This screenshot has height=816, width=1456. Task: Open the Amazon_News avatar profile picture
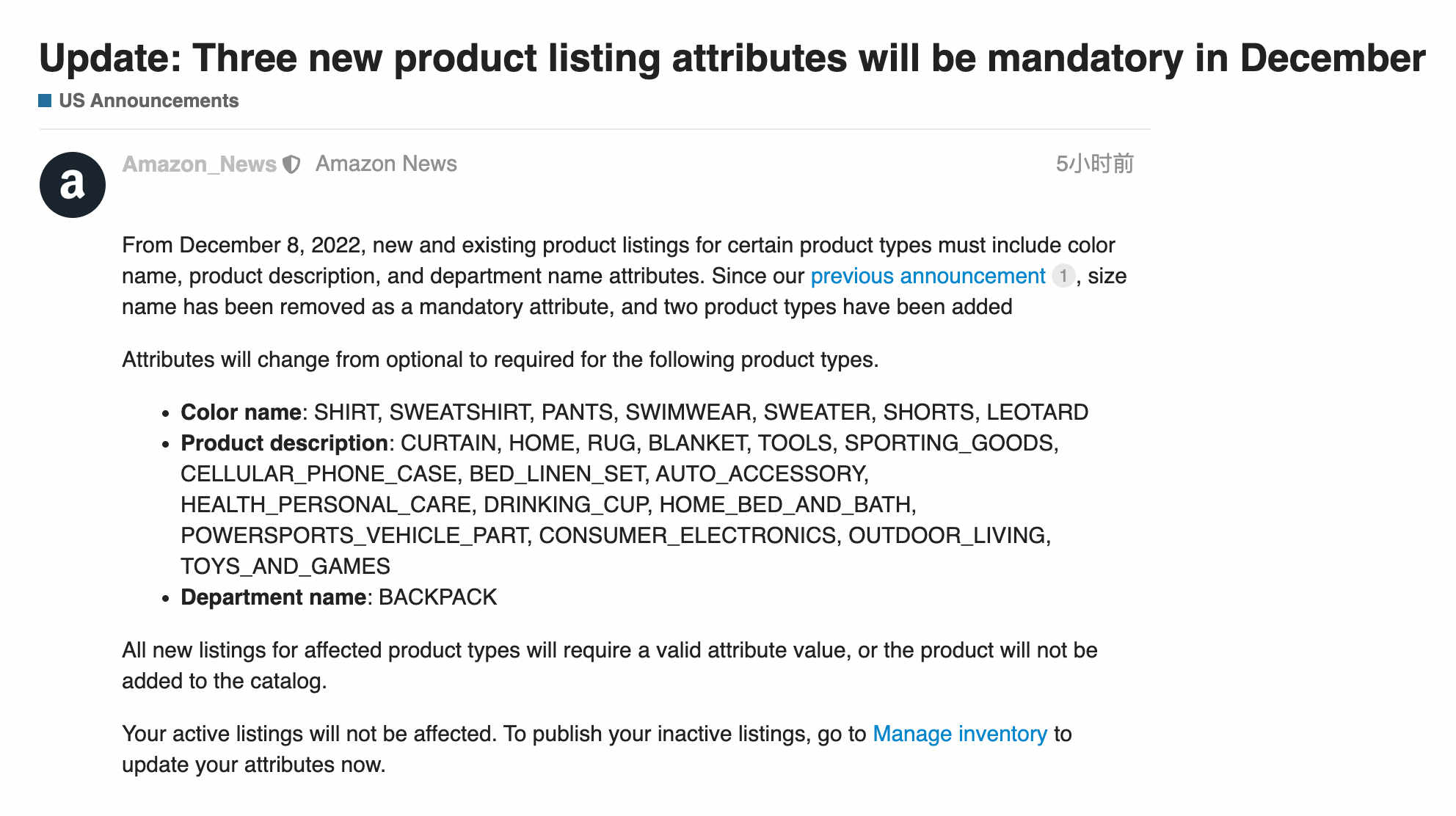72,185
